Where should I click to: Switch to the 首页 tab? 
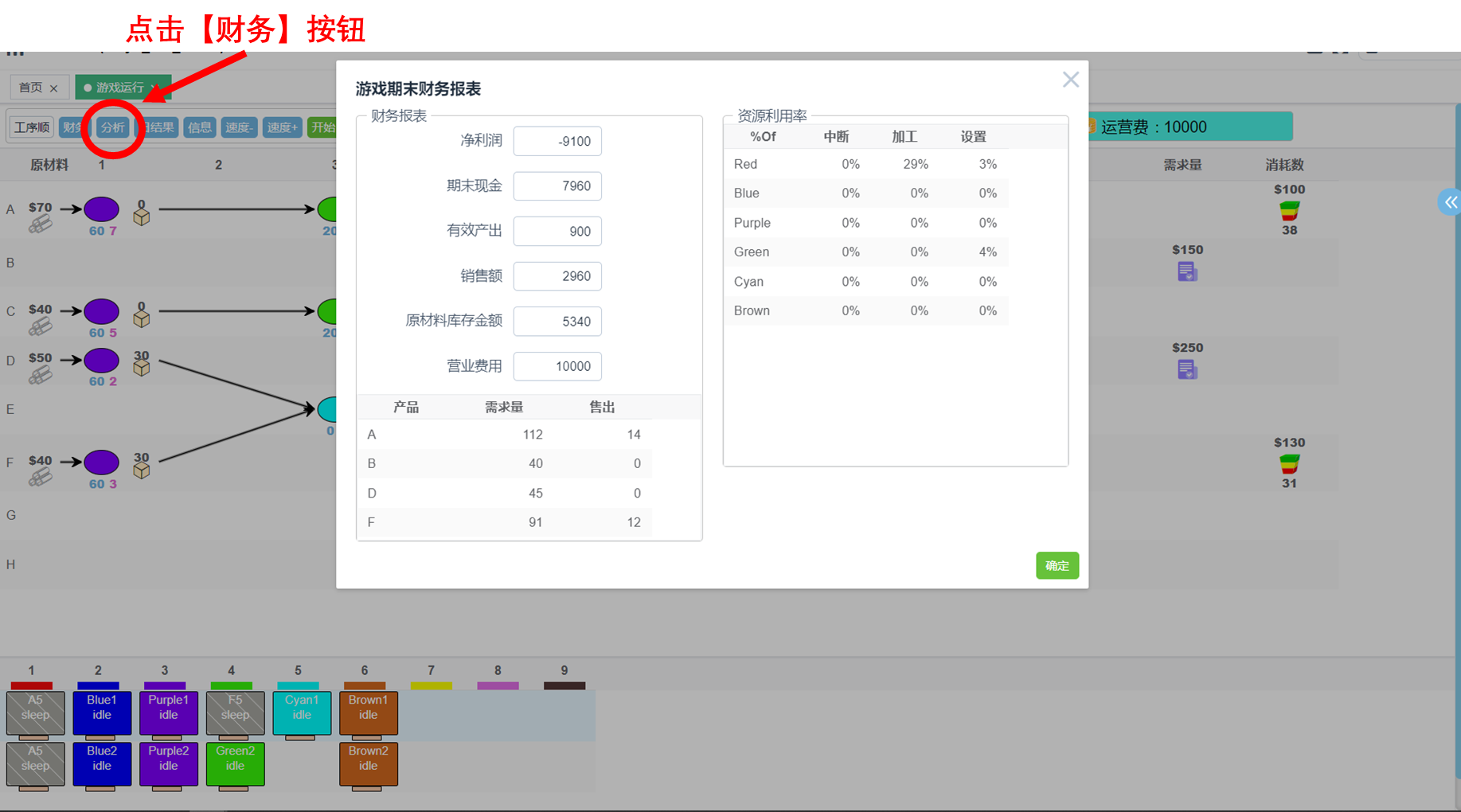pyautogui.click(x=30, y=88)
